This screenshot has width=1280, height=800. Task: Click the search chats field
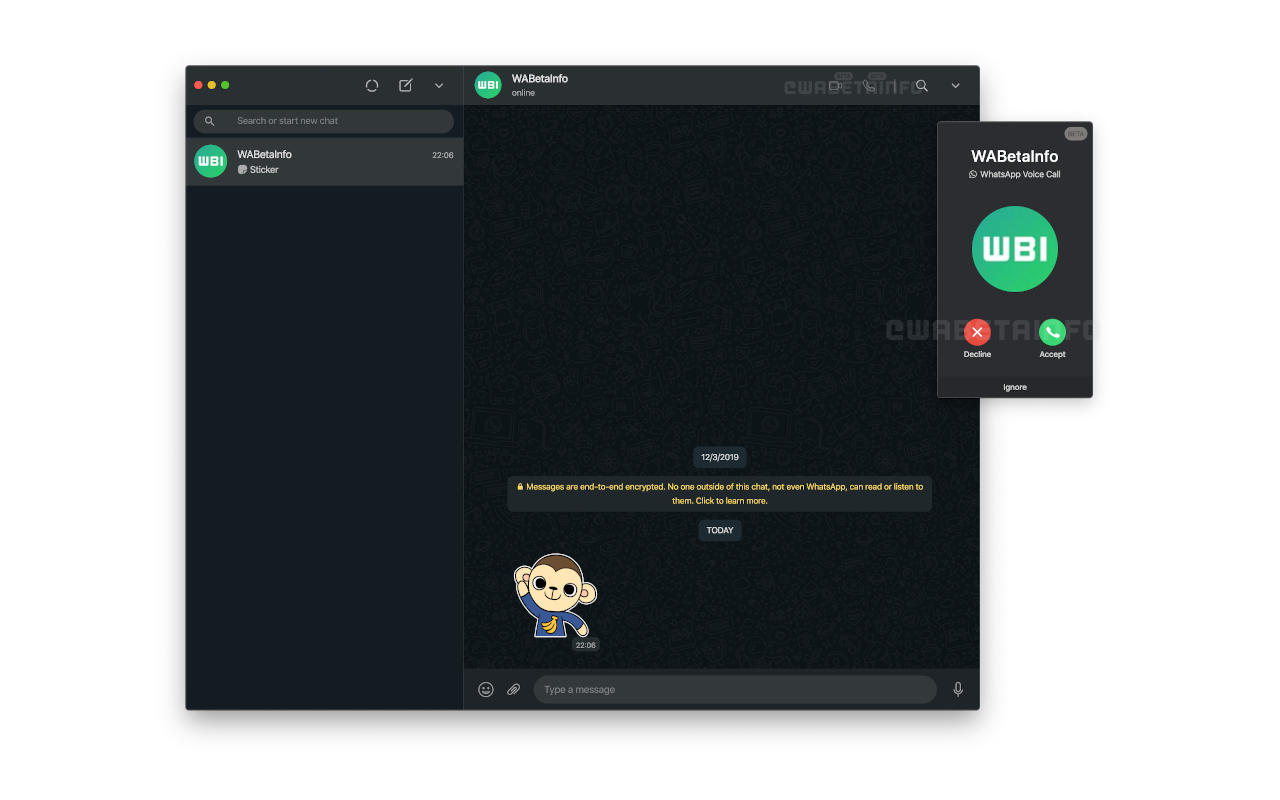click(x=323, y=121)
